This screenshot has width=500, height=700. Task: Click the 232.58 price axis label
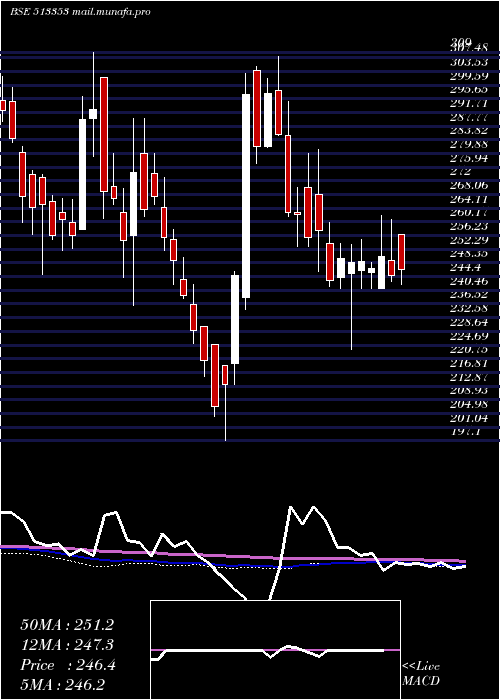[x=469, y=309]
